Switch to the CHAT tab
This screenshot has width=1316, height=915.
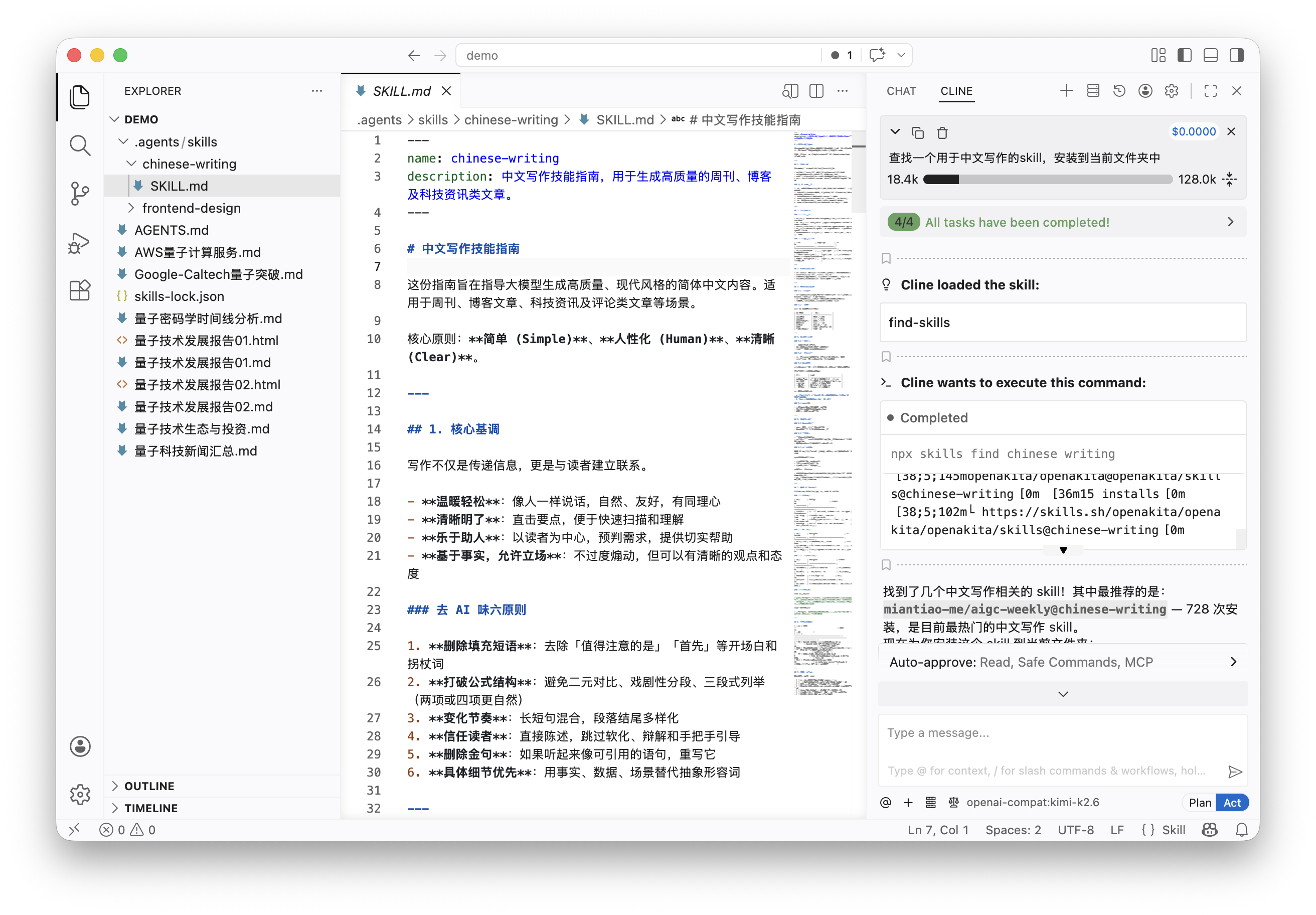(x=901, y=91)
